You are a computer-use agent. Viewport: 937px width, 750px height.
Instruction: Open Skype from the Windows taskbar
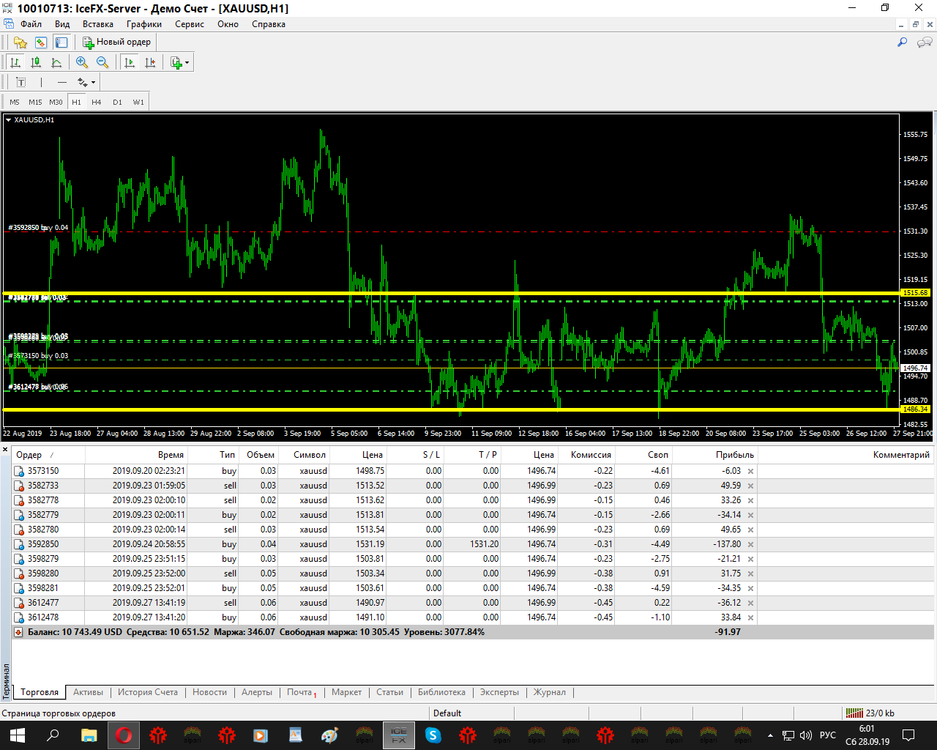pos(433,735)
